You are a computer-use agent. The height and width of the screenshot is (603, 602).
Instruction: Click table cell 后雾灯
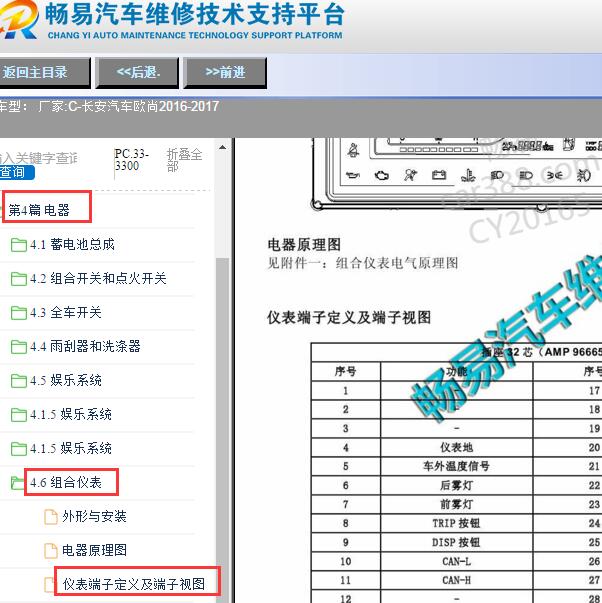tap(457, 485)
